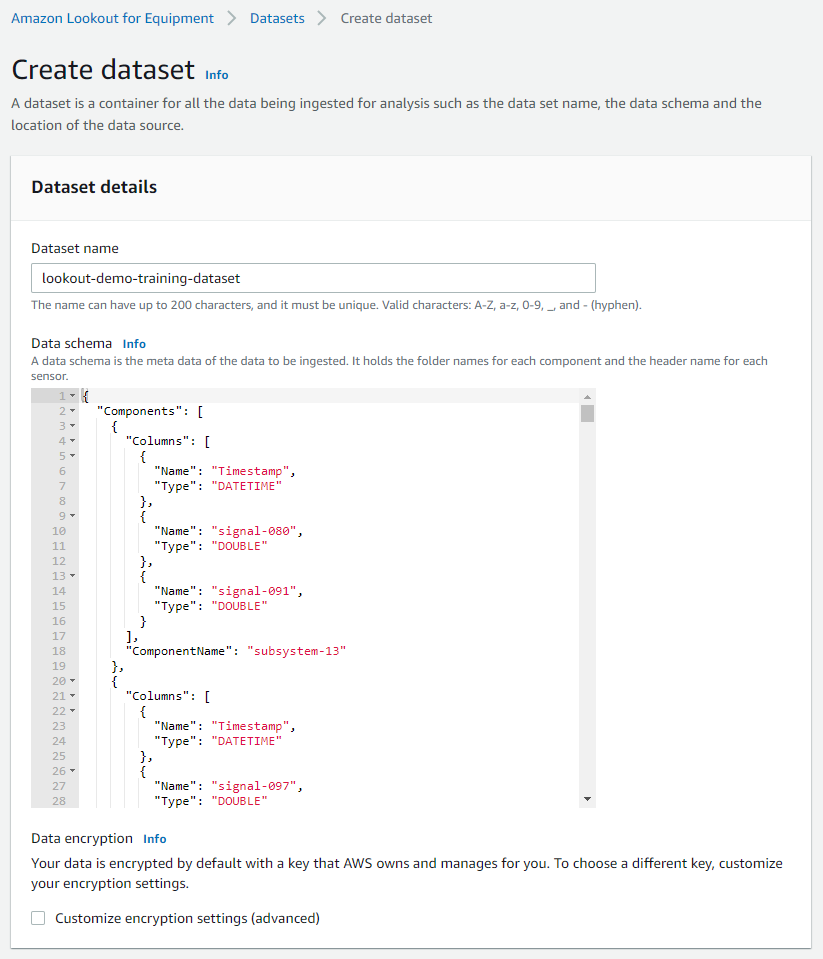Collapse fold arrow on editor line 9

(72, 516)
